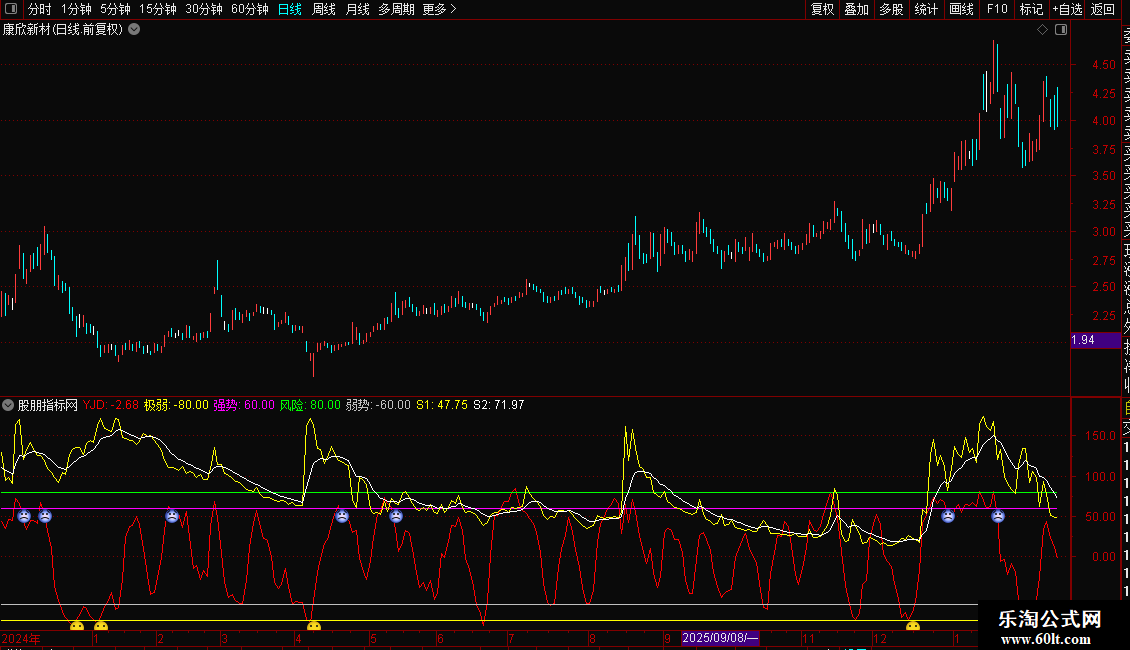Click the leftmost blue sad-face signal marker

point(24,516)
